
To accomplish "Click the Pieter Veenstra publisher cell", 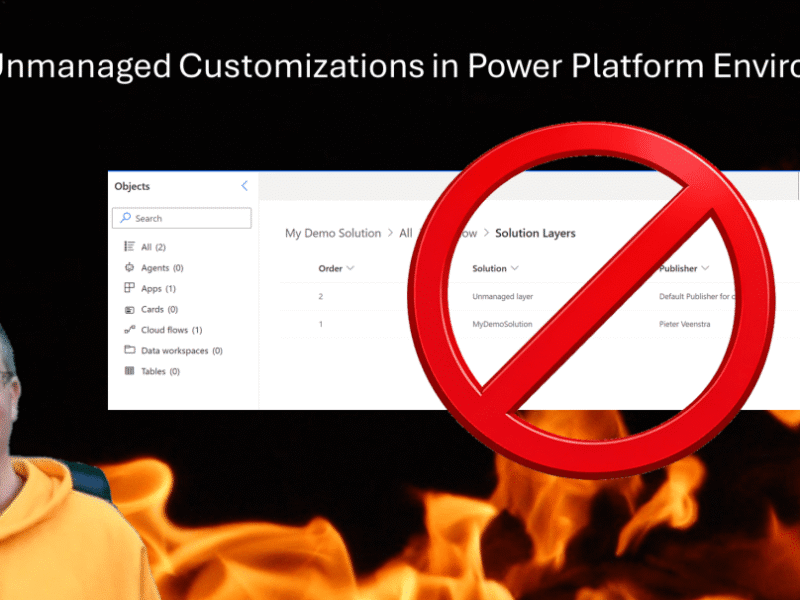I will 684,324.
